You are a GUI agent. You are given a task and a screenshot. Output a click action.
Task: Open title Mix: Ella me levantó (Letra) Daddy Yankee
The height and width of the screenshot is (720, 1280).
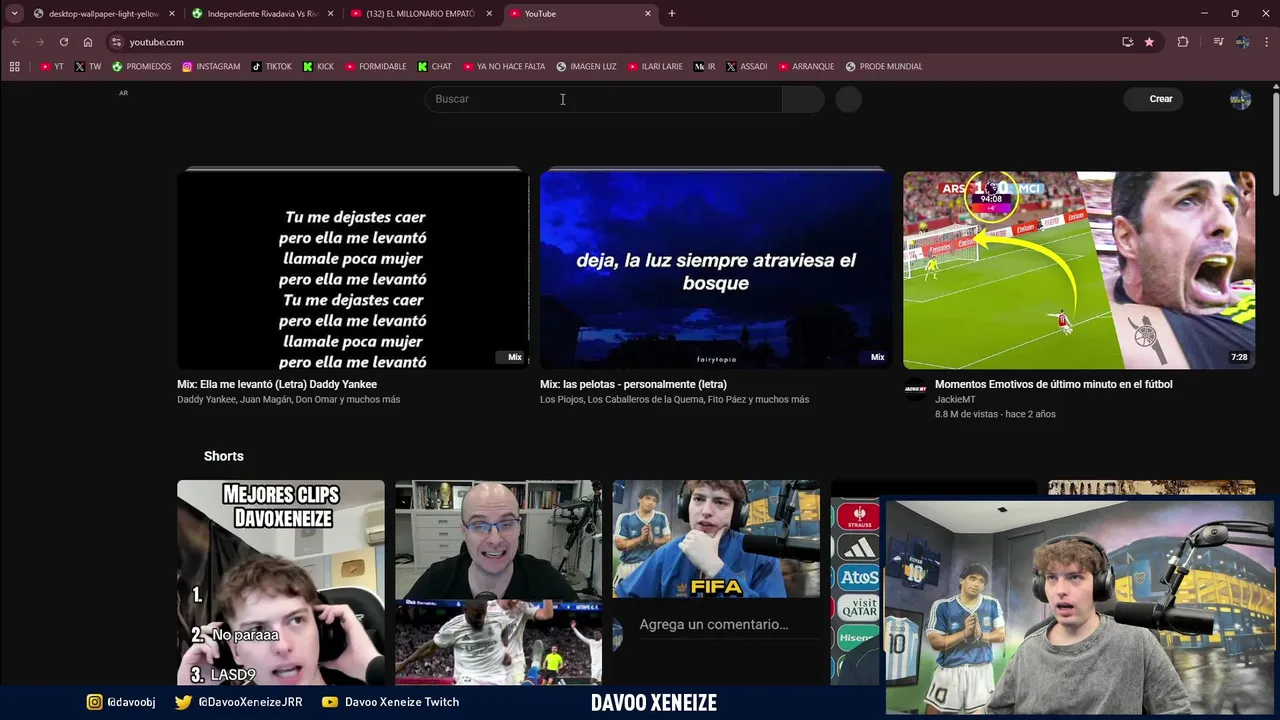pyautogui.click(x=277, y=384)
